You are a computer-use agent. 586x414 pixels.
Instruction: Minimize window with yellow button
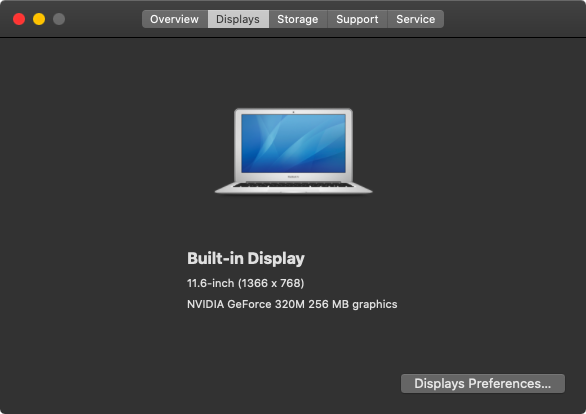(39, 19)
